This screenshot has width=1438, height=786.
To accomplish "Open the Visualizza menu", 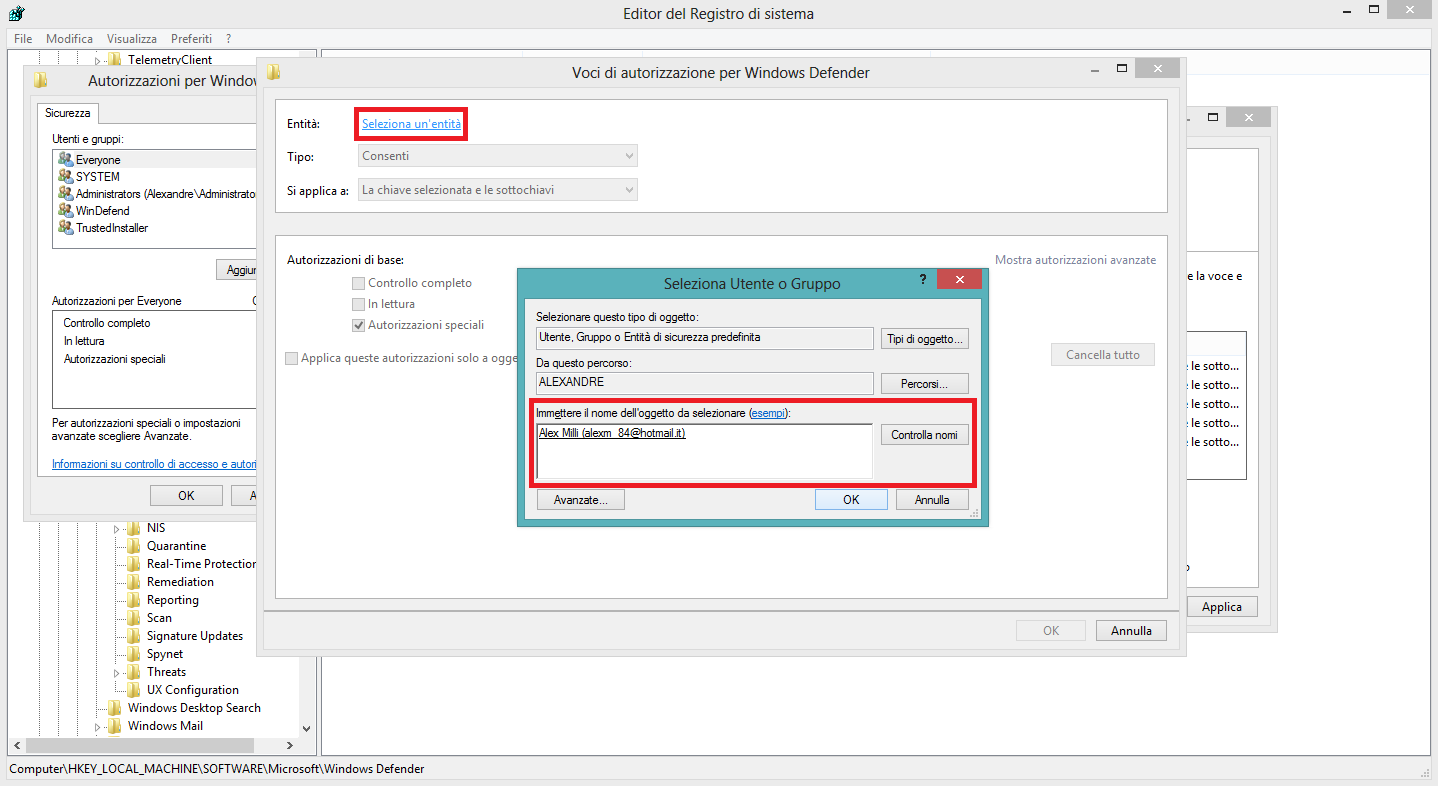I will [x=133, y=38].
